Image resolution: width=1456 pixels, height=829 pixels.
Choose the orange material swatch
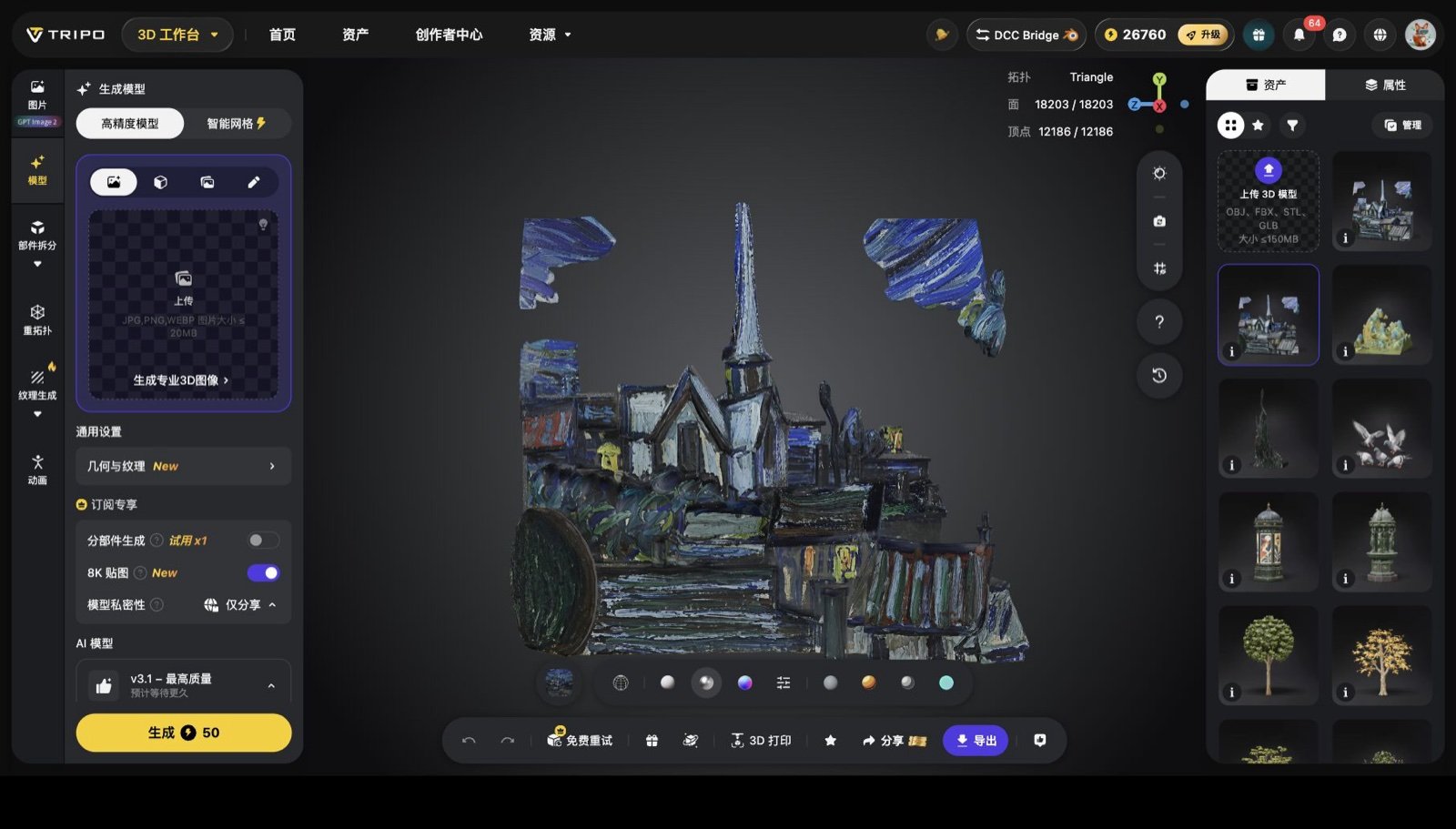(869, 682)
